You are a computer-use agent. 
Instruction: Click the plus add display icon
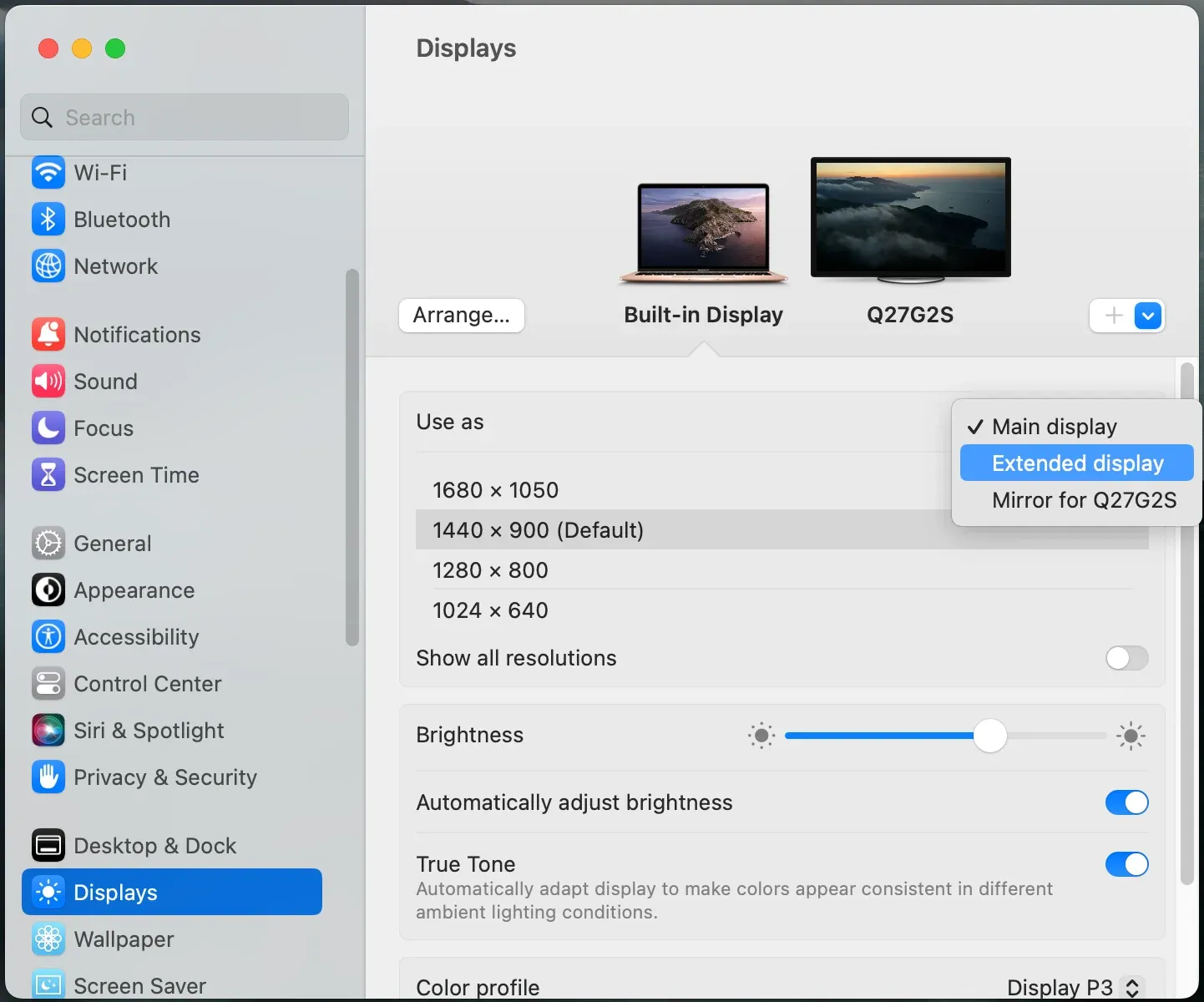tap(1114, 316)
